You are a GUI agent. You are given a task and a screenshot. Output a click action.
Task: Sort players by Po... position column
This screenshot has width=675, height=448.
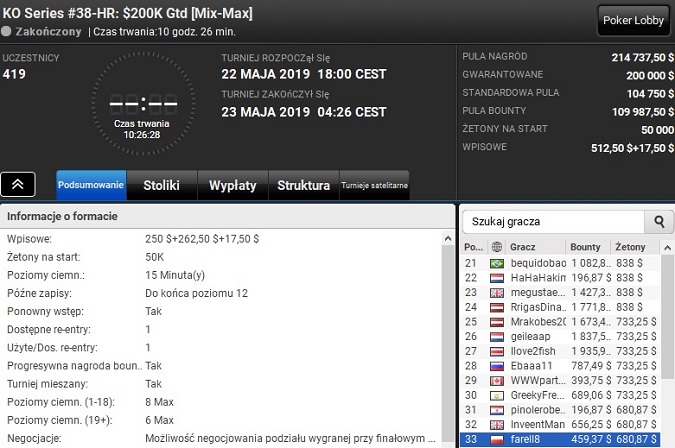pyautogui.click(x=474, y=247)
